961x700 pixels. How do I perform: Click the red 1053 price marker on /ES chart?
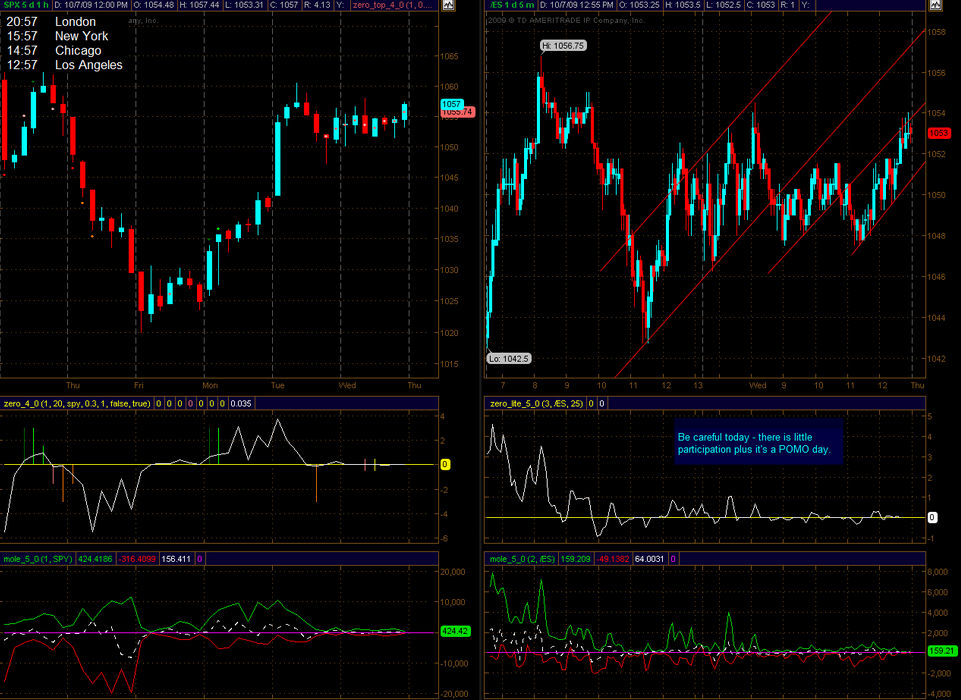(x=937, y=133)
